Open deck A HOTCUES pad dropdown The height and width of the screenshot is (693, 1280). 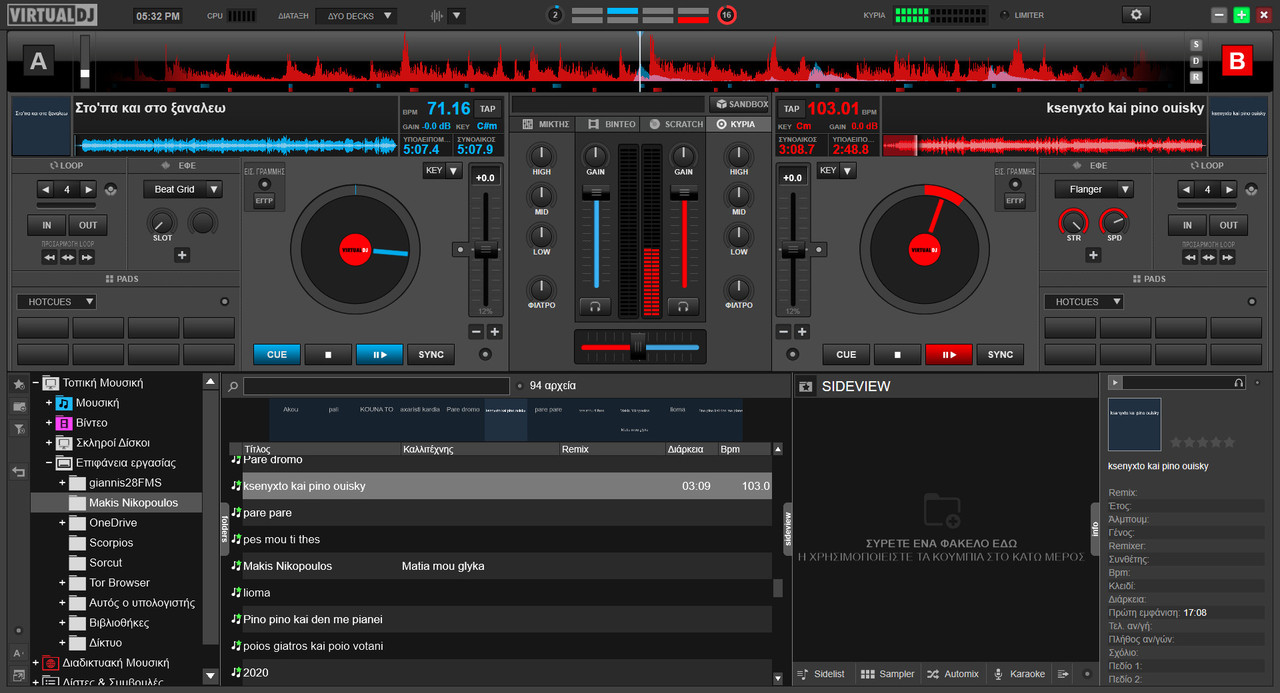click(x=56, y=301)
